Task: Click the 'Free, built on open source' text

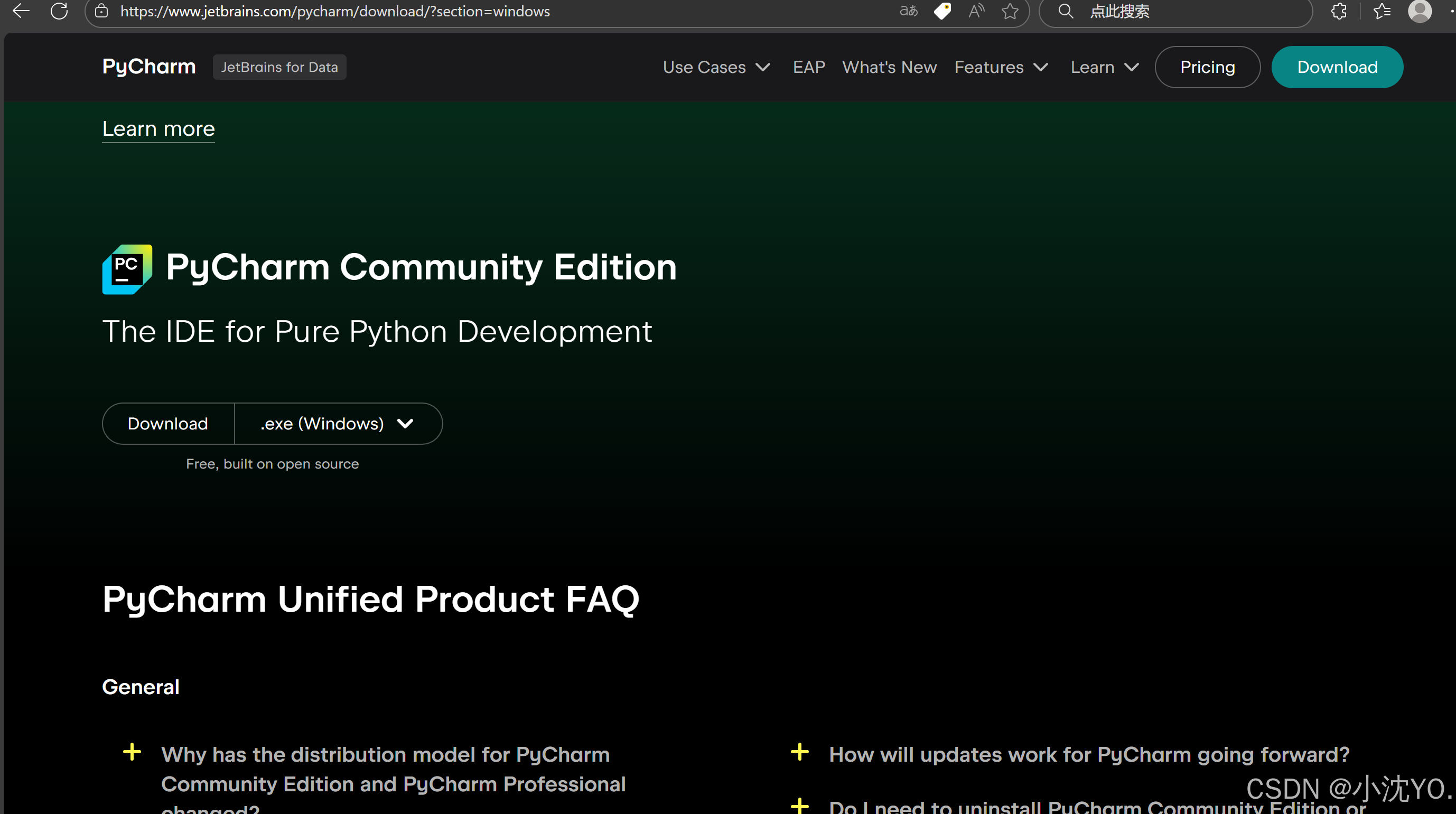Action: pyautogui.click(x=273, y=464)
